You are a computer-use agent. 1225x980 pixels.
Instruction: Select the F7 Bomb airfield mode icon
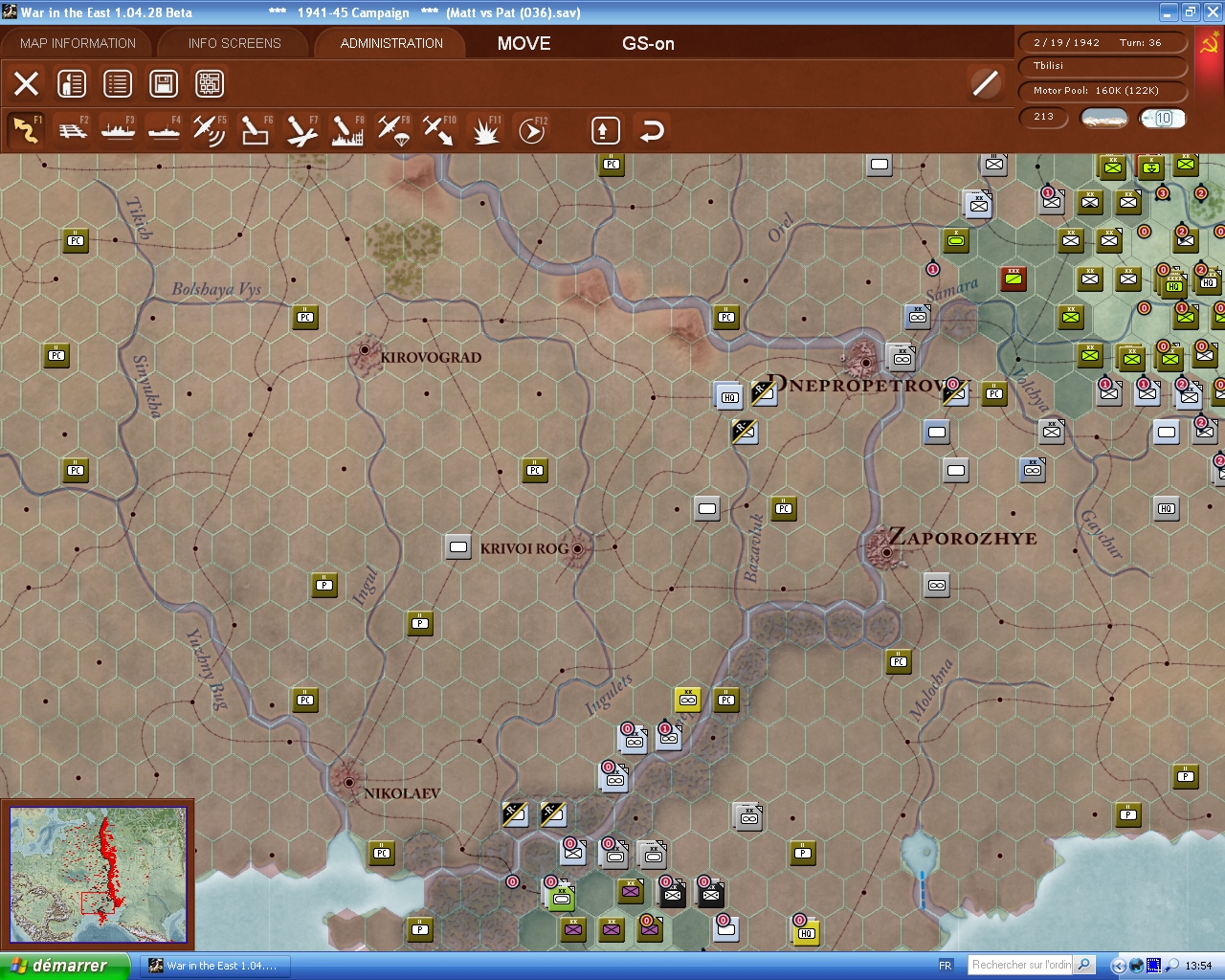pyautogui.click(x=301, y=130)
